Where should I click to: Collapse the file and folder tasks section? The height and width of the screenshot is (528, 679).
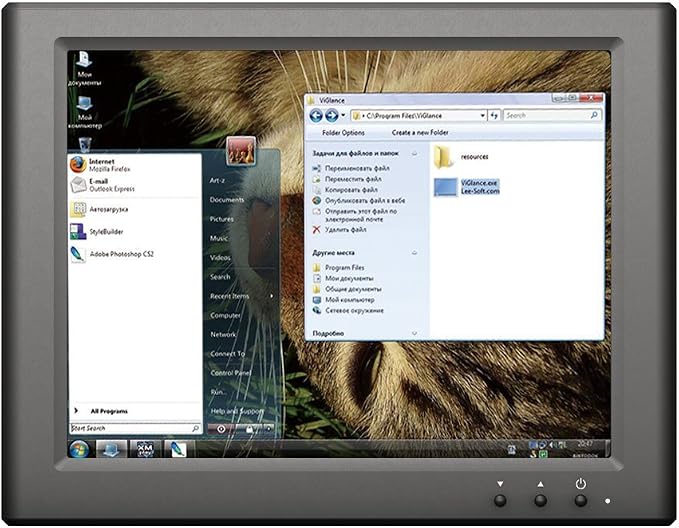414,153
